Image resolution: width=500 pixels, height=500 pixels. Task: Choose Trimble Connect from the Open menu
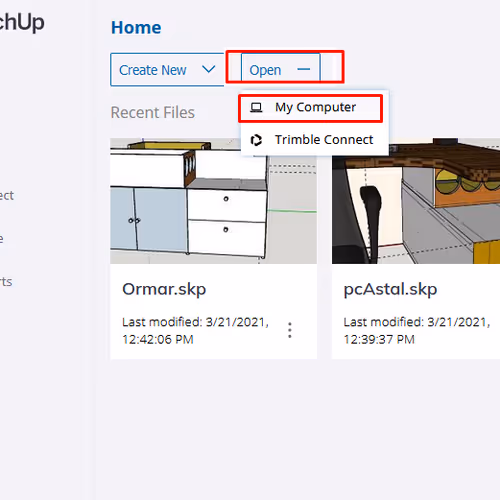coord(314,140)
